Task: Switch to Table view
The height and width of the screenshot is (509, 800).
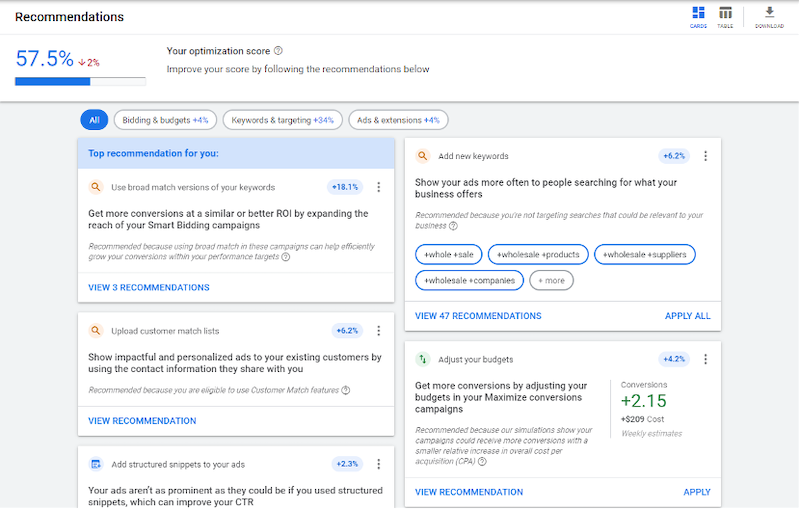Action: coord(725,16)
